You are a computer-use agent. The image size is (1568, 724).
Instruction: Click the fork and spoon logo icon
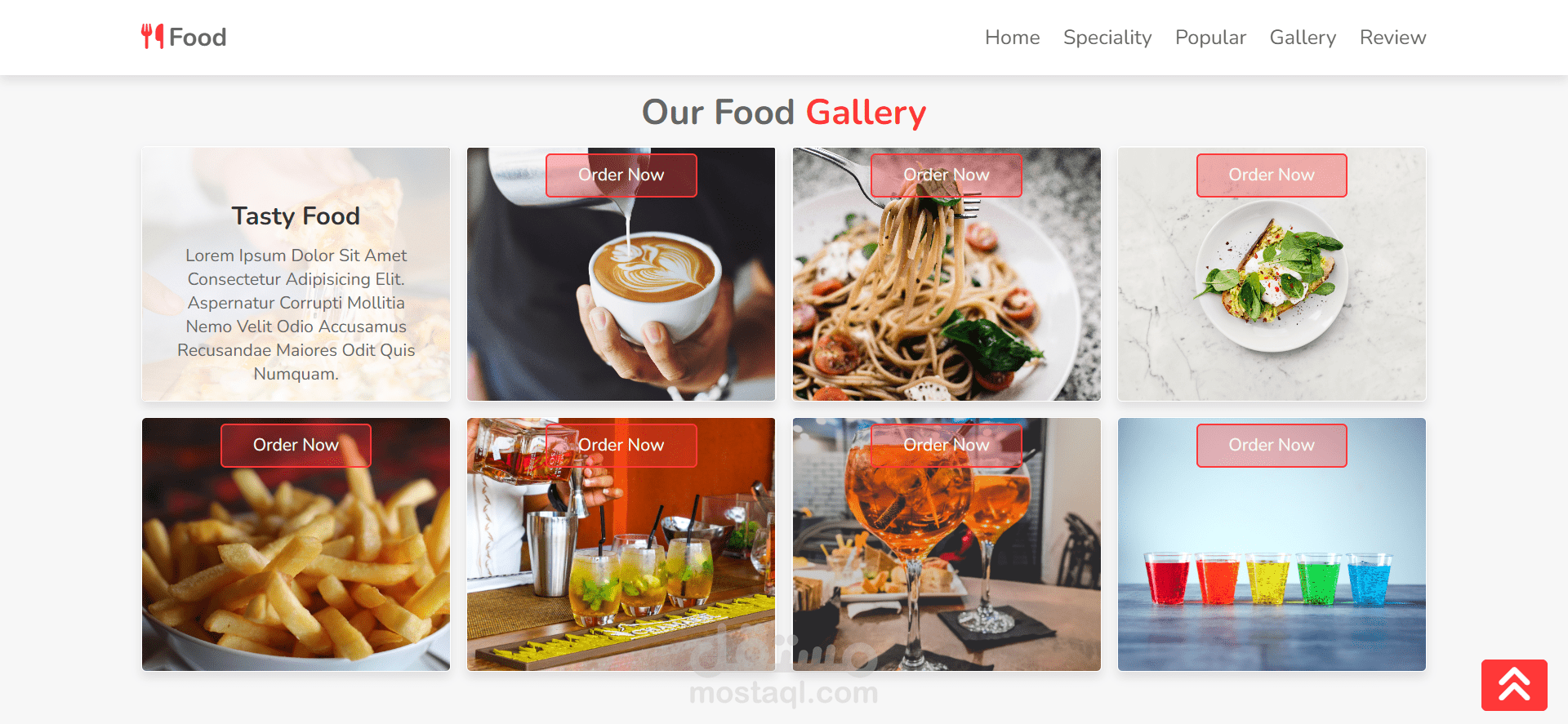point(152,37)
